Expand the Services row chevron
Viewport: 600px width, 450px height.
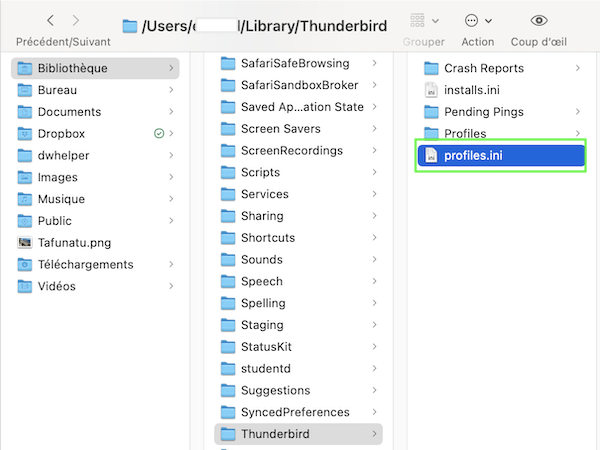click(x=374, y=194)
